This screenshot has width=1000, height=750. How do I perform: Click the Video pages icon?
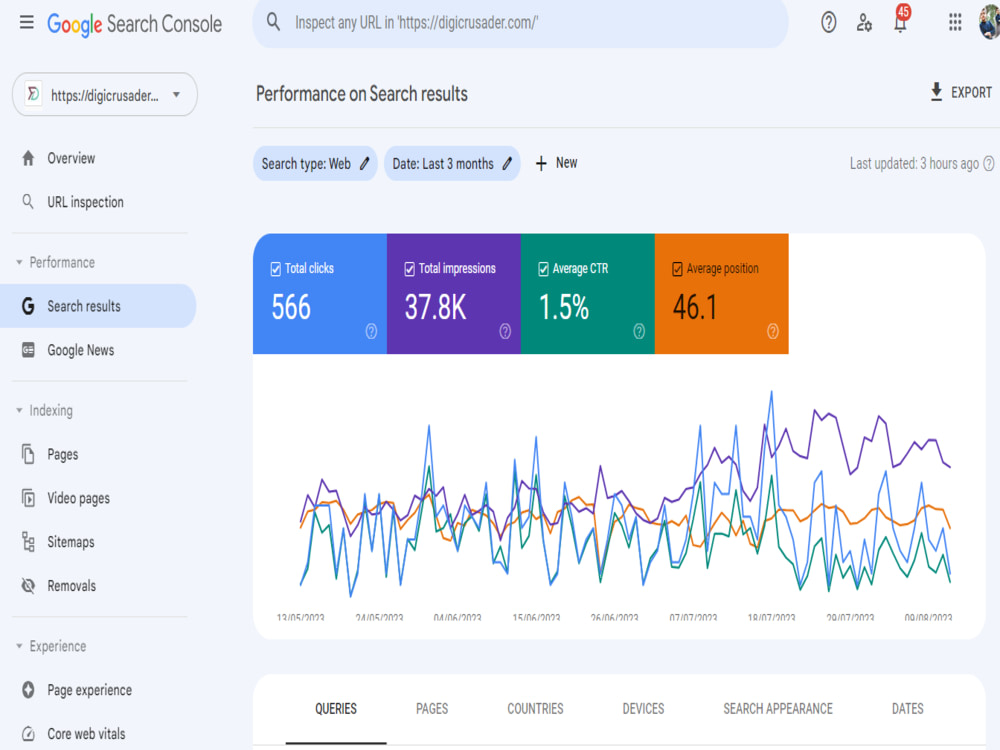tap(28, 498)
